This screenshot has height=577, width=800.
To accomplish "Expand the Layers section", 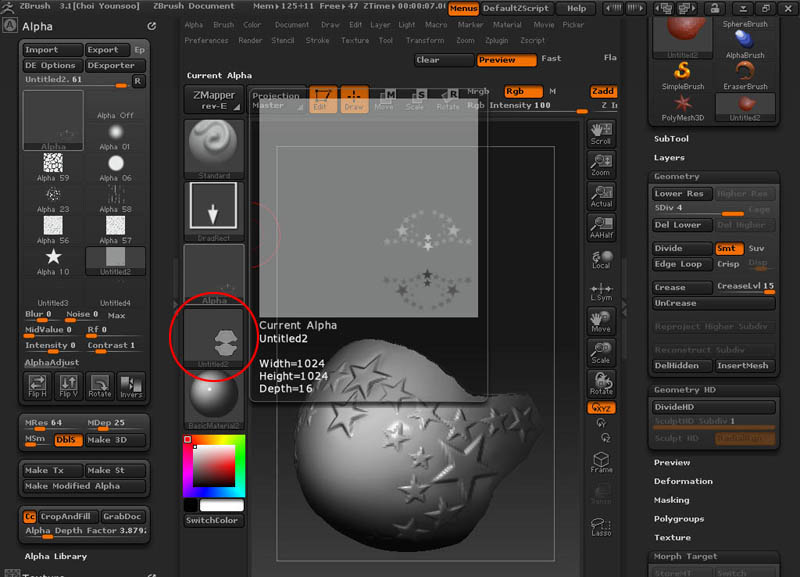I will [x=669, y=158].
